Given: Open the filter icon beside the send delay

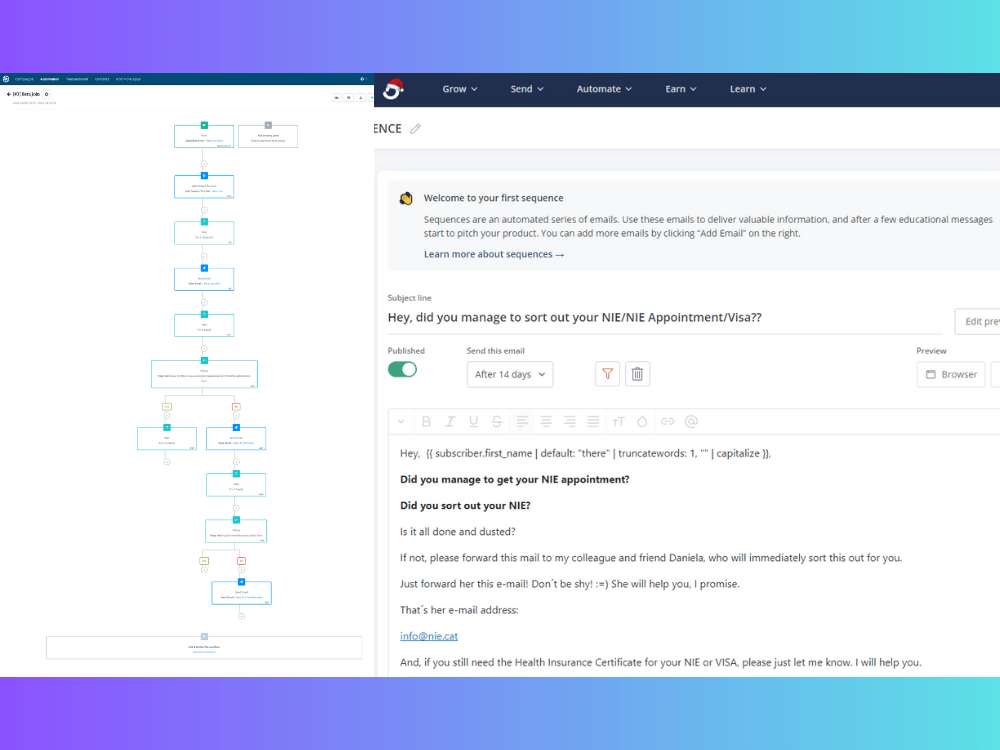Looking at the screenshot, I should [607, 373].
